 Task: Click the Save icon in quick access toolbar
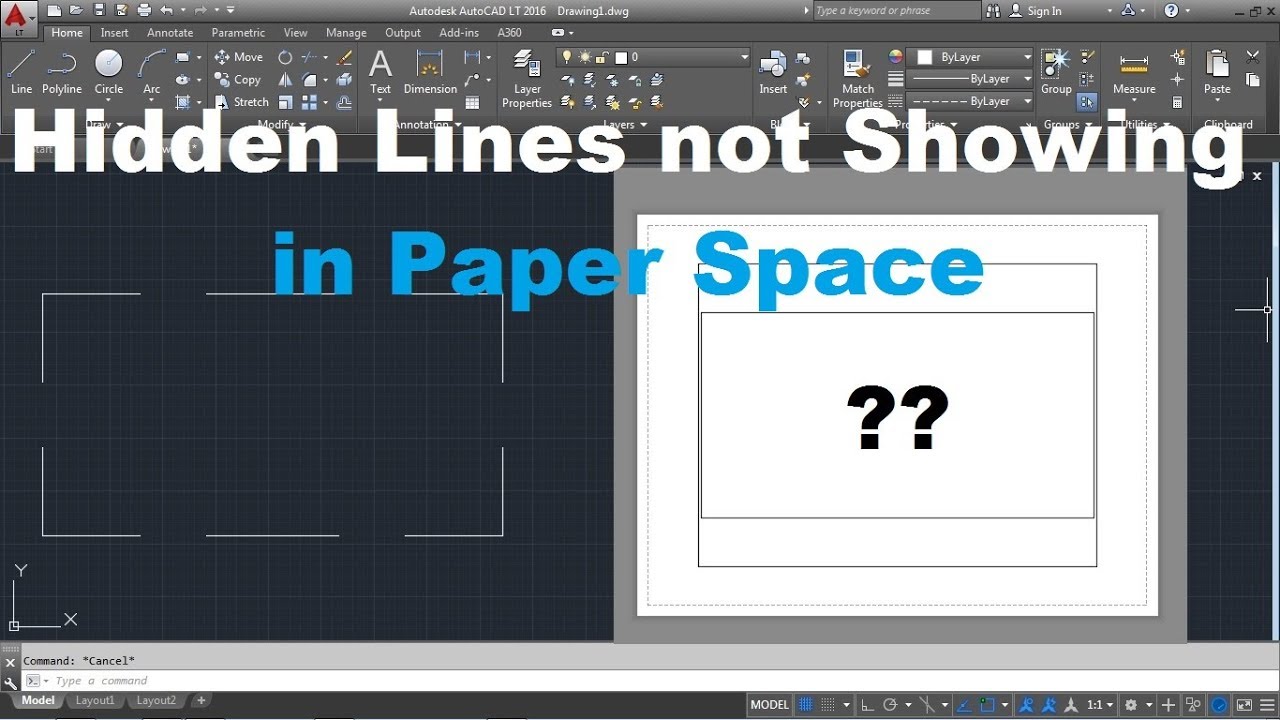pyautogui.click(x=98, y=10)
